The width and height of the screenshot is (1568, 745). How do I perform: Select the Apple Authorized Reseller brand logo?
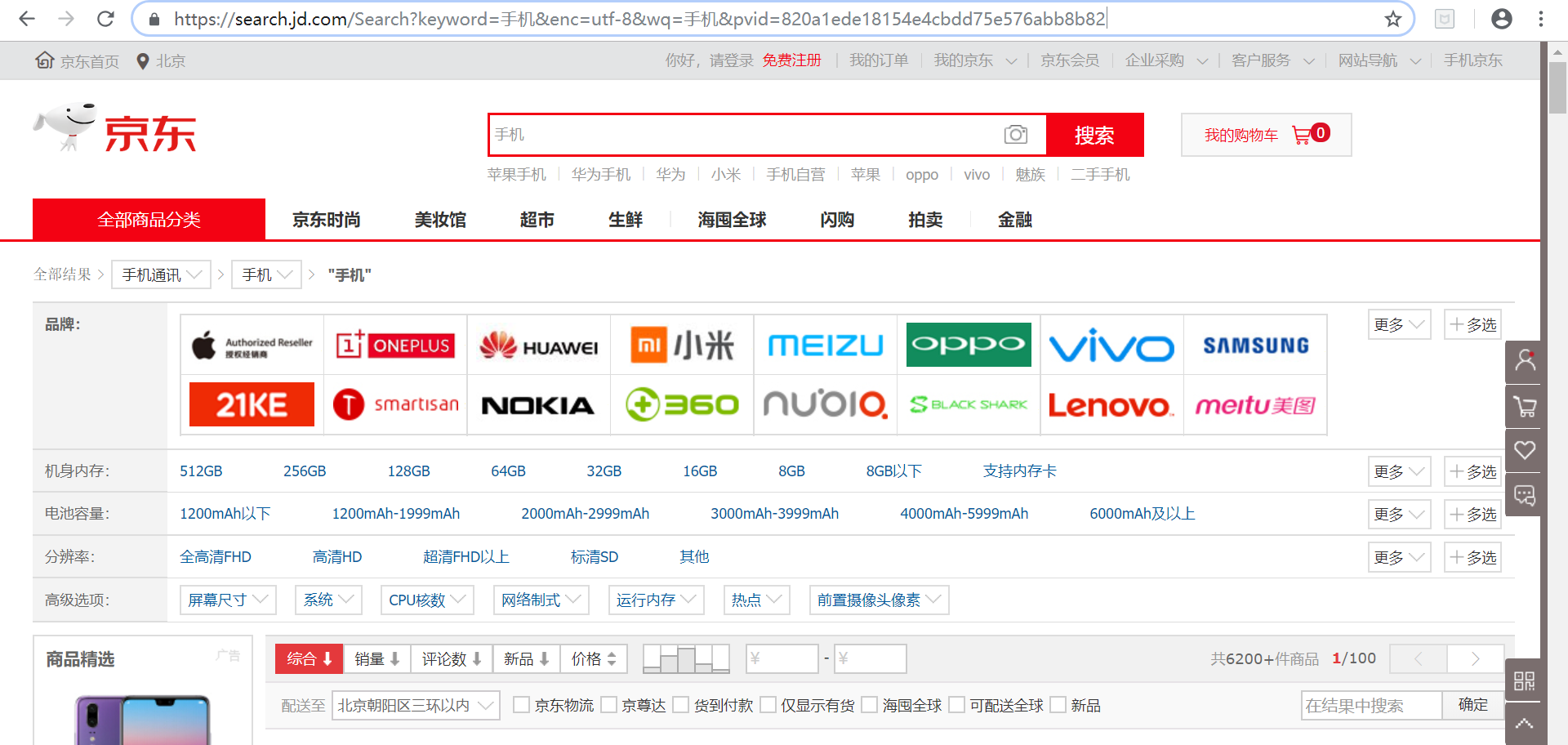click(x=252, y=346)
